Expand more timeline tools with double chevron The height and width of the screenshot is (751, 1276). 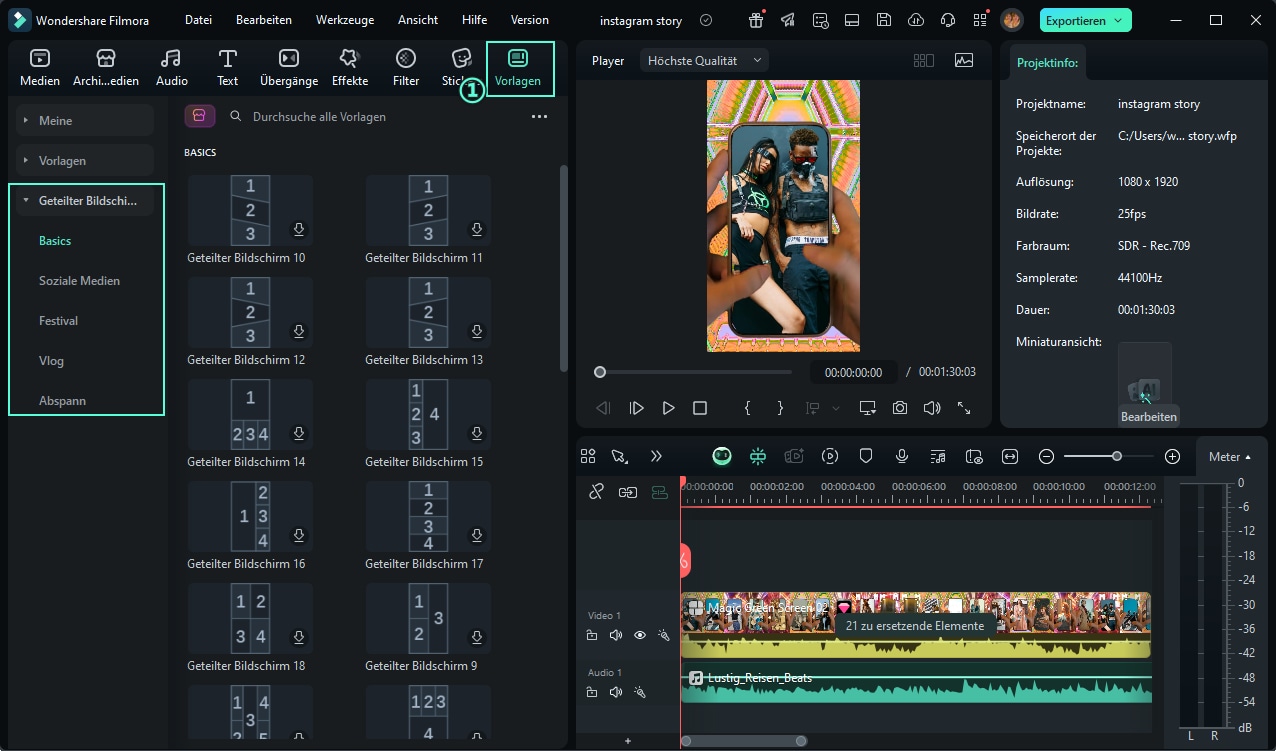[x=656, y=456]
